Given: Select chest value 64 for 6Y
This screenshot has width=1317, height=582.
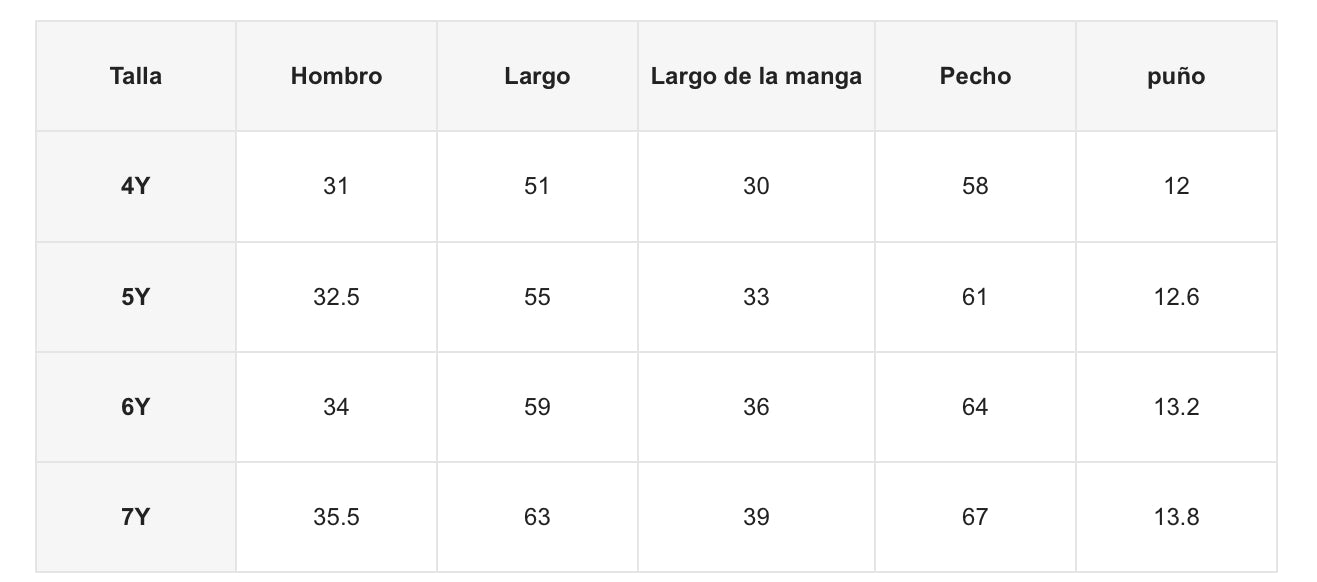Looking at the screenshot, I should [x=975, y=407].
